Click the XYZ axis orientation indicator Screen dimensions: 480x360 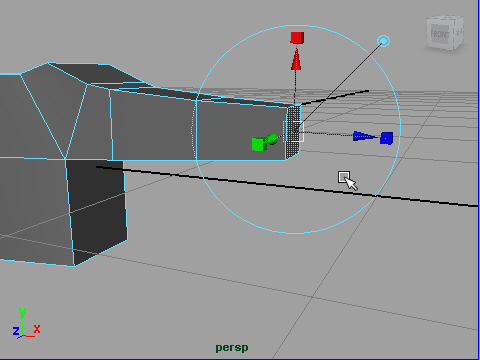26,324
